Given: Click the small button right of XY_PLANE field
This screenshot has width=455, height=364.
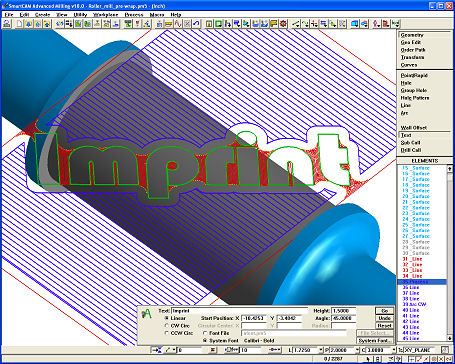Looking at the screenshot, I should tap(445, 350).
